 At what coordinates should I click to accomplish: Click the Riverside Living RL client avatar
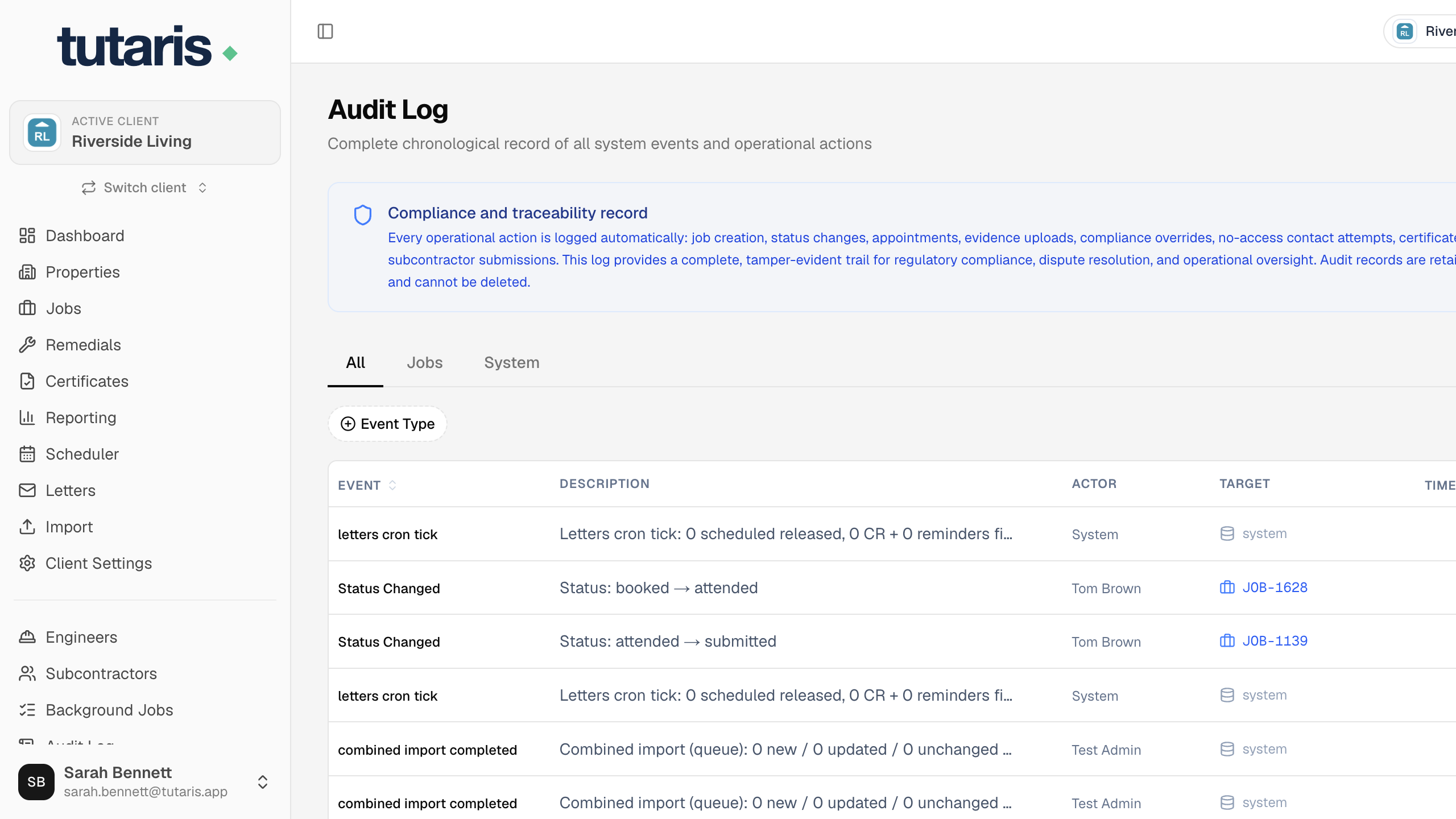[x=42, y=133]
